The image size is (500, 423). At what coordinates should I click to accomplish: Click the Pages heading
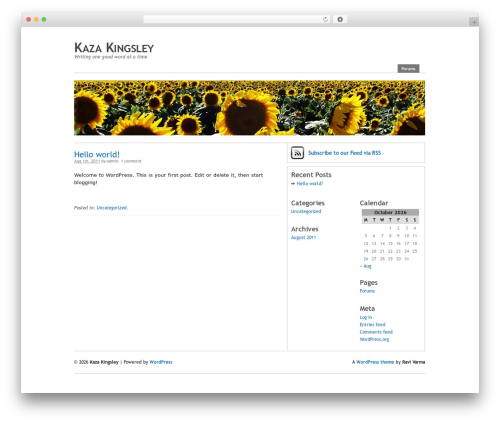coord(369,283)
